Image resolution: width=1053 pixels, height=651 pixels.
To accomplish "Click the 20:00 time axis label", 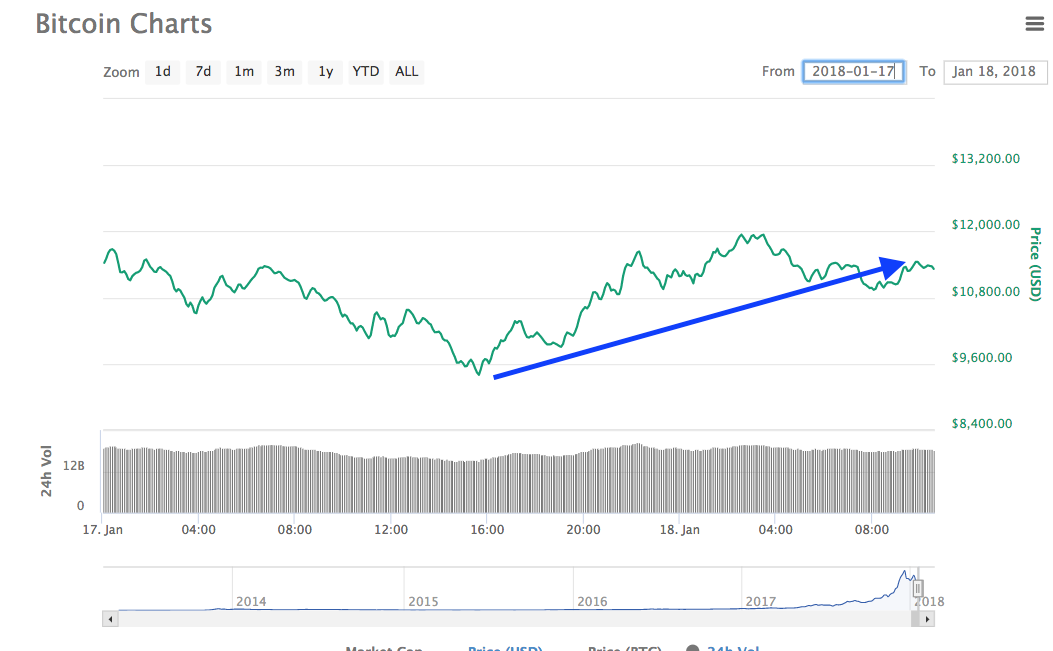I will 583,529.
